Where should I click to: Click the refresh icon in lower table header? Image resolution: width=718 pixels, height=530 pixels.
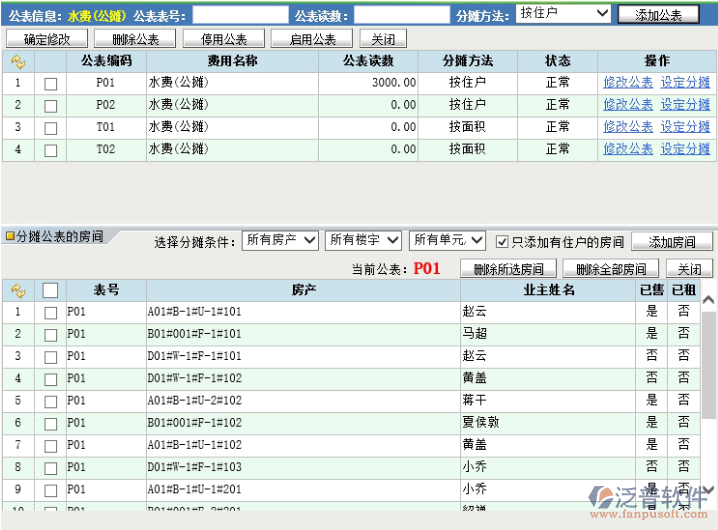tap(17, 290)
